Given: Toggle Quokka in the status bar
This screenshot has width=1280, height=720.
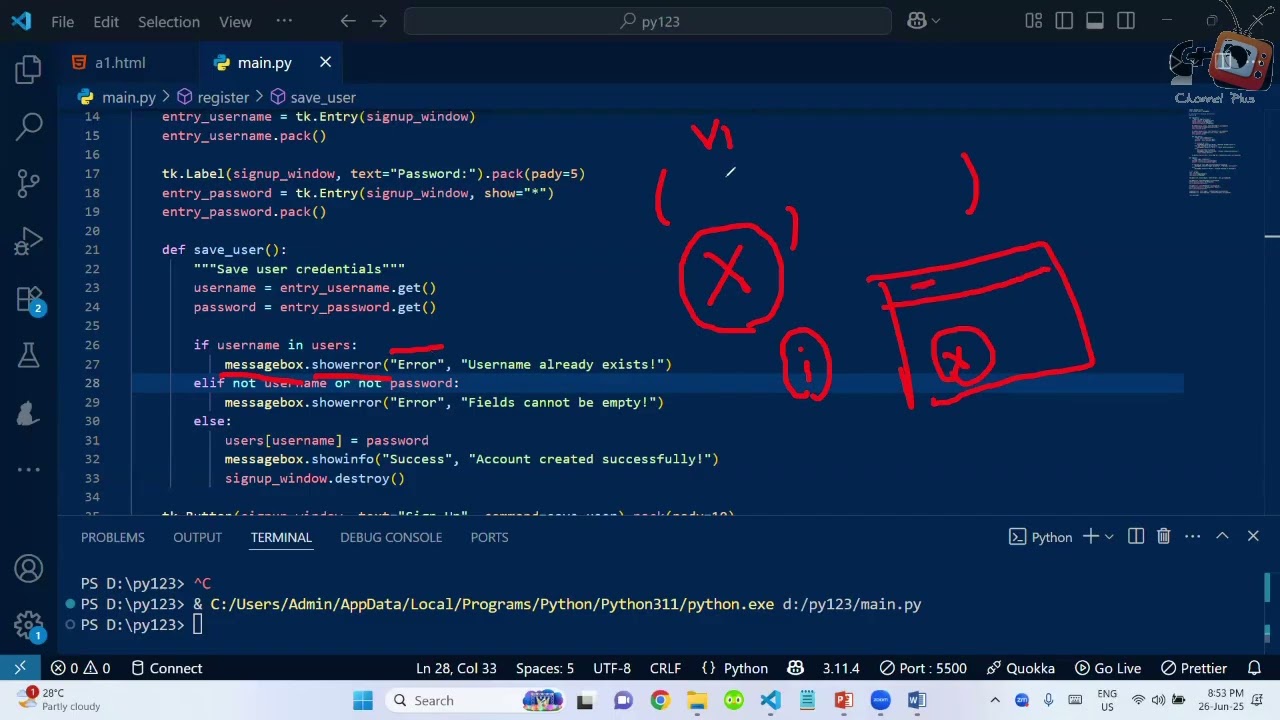Looking at the screenshot, I should click(1021, 668).
